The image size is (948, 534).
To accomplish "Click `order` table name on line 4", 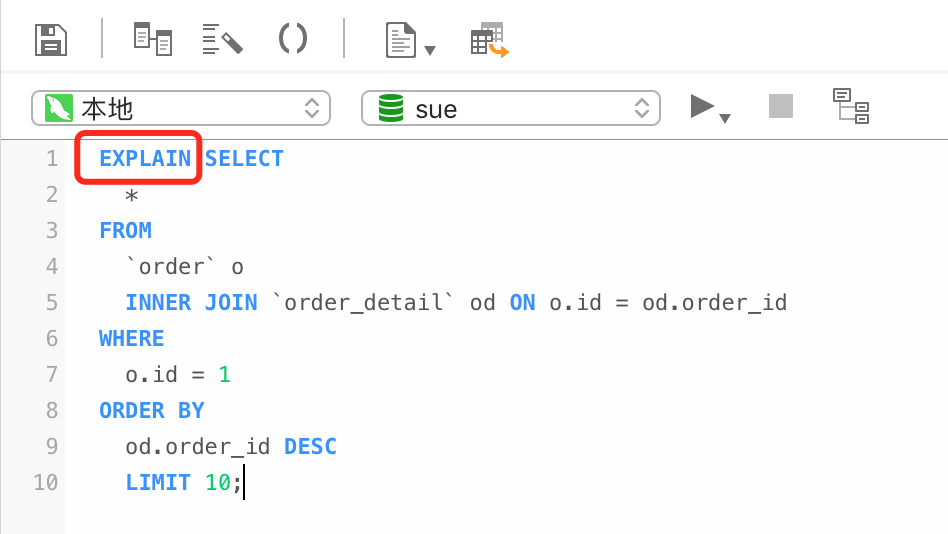I will click(170, 267).
